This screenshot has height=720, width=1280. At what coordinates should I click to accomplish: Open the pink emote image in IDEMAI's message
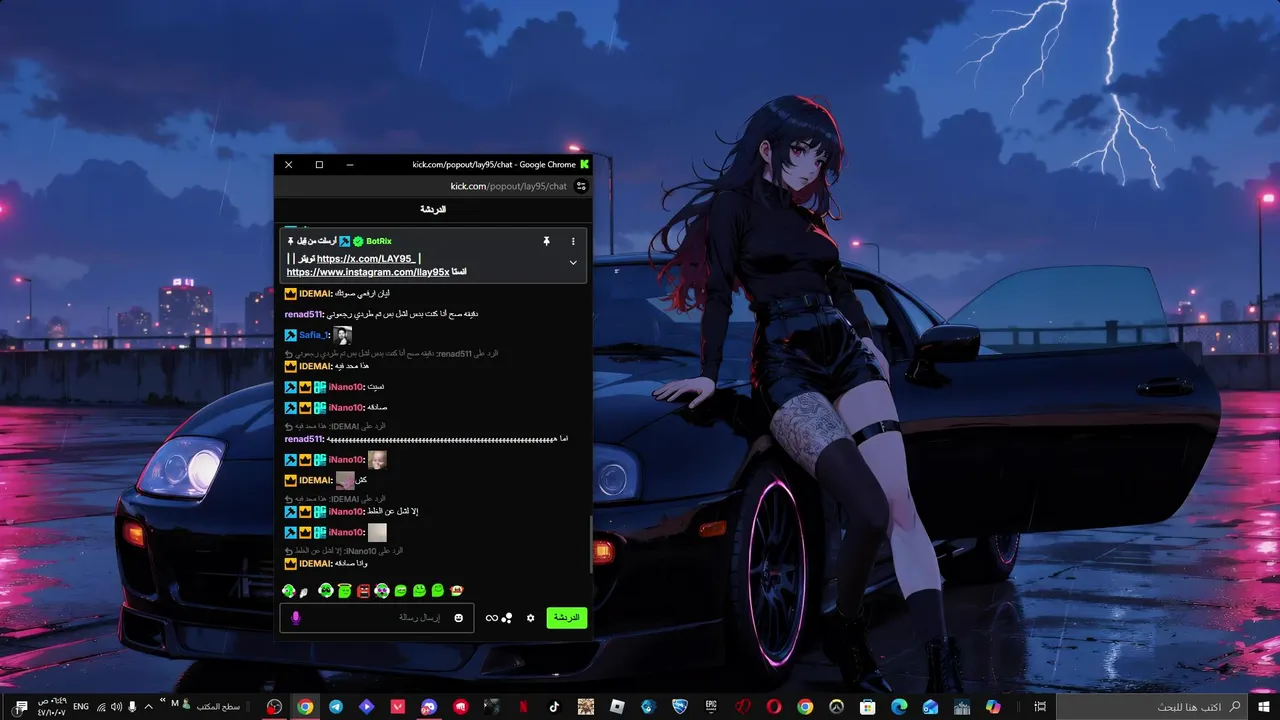(345, 480)
